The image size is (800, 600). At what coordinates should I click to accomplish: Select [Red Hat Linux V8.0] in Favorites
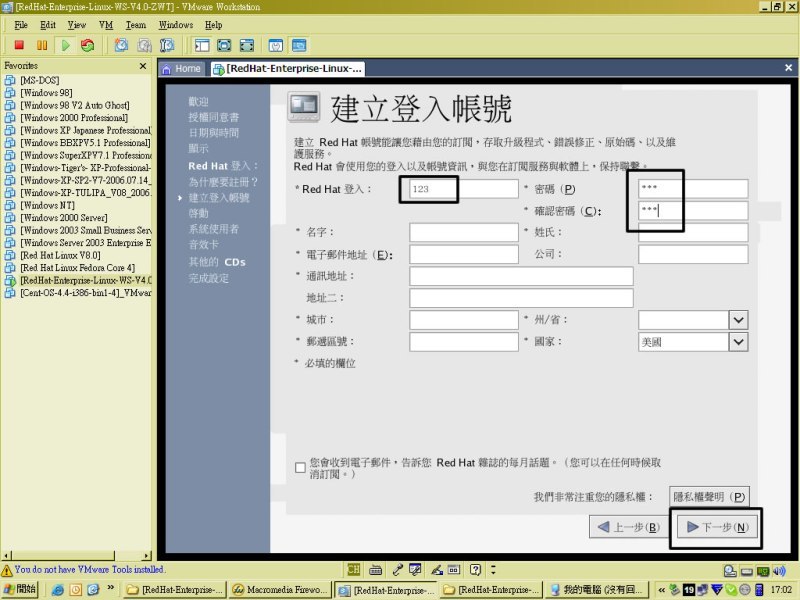[53, 255]
